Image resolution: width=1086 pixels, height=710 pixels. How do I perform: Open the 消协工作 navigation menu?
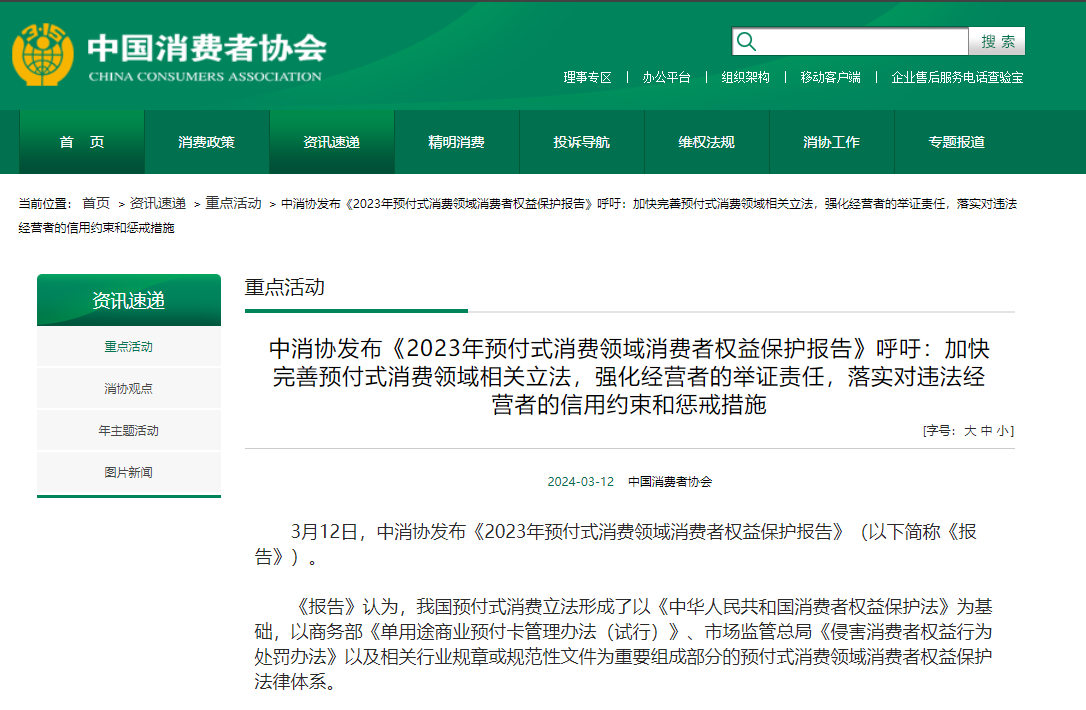point(832,142)
